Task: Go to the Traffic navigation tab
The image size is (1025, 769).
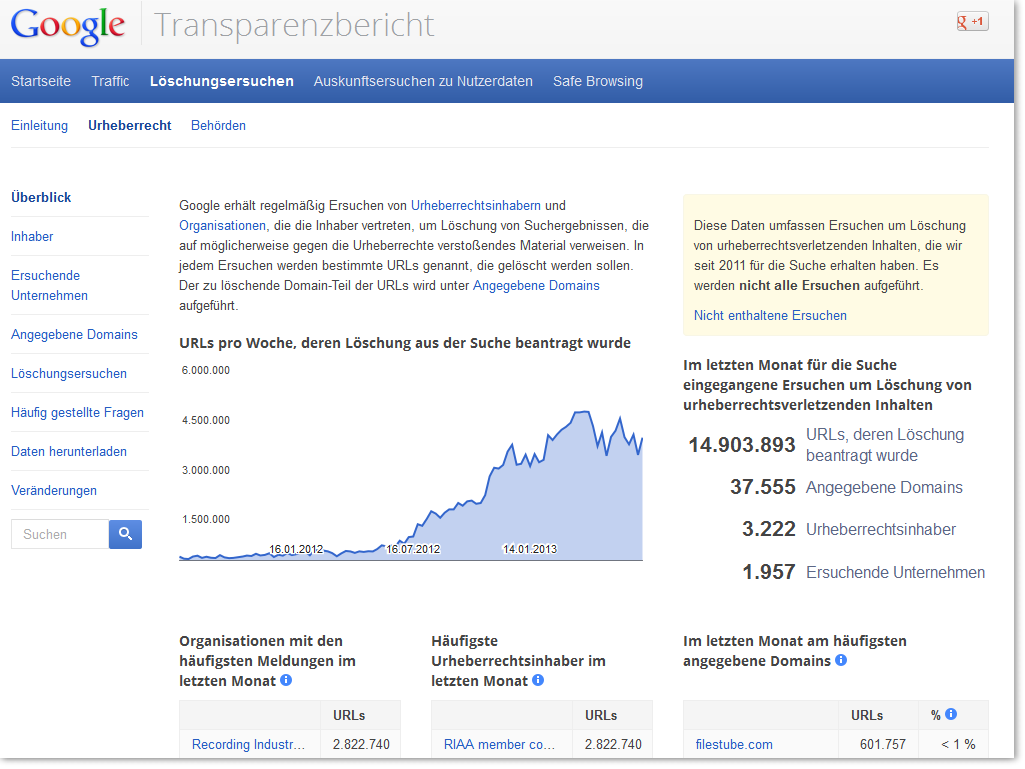Action: tap(110, 81)
